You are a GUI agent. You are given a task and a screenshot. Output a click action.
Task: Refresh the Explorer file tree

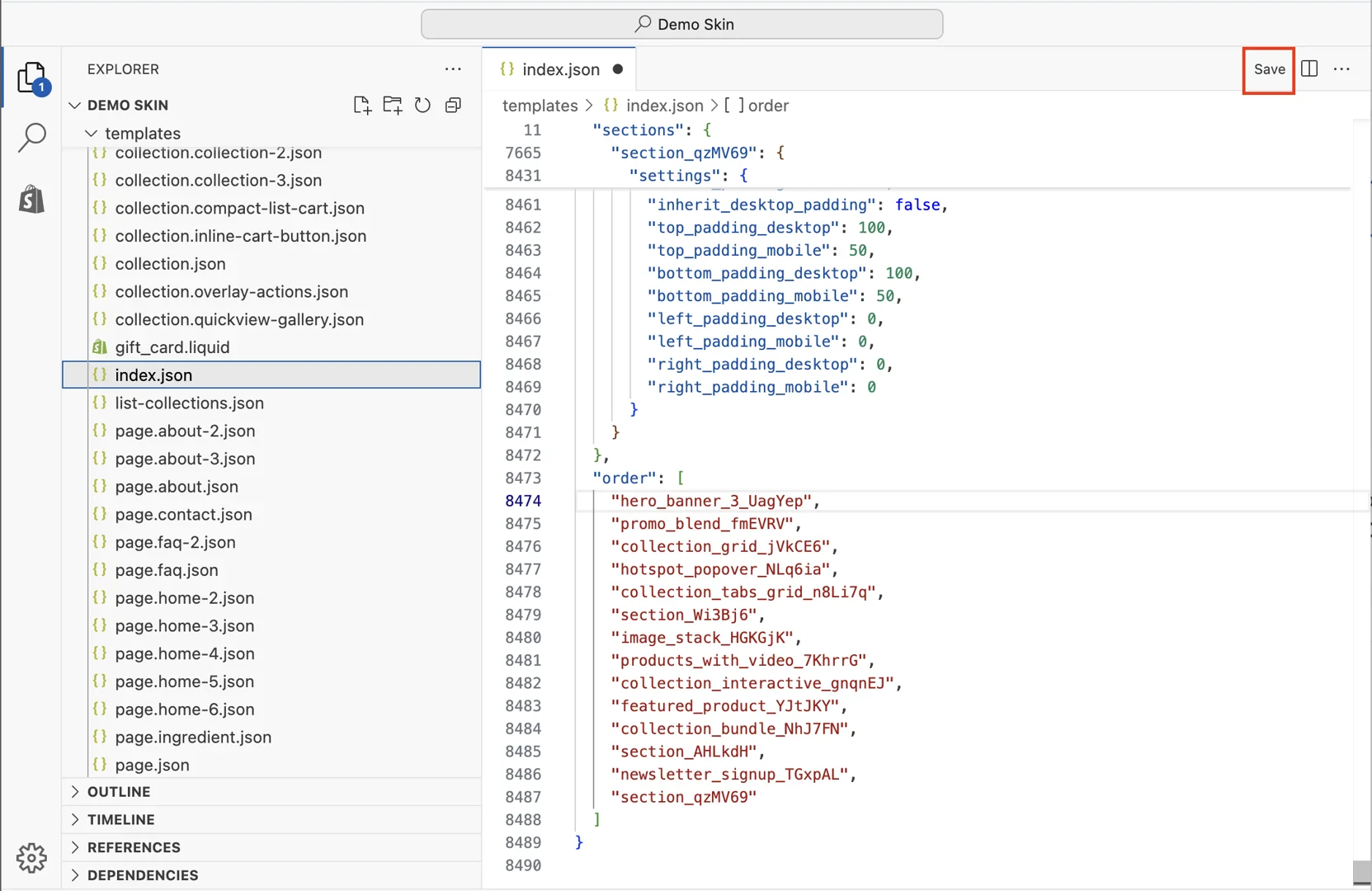(x=422, y=105)
